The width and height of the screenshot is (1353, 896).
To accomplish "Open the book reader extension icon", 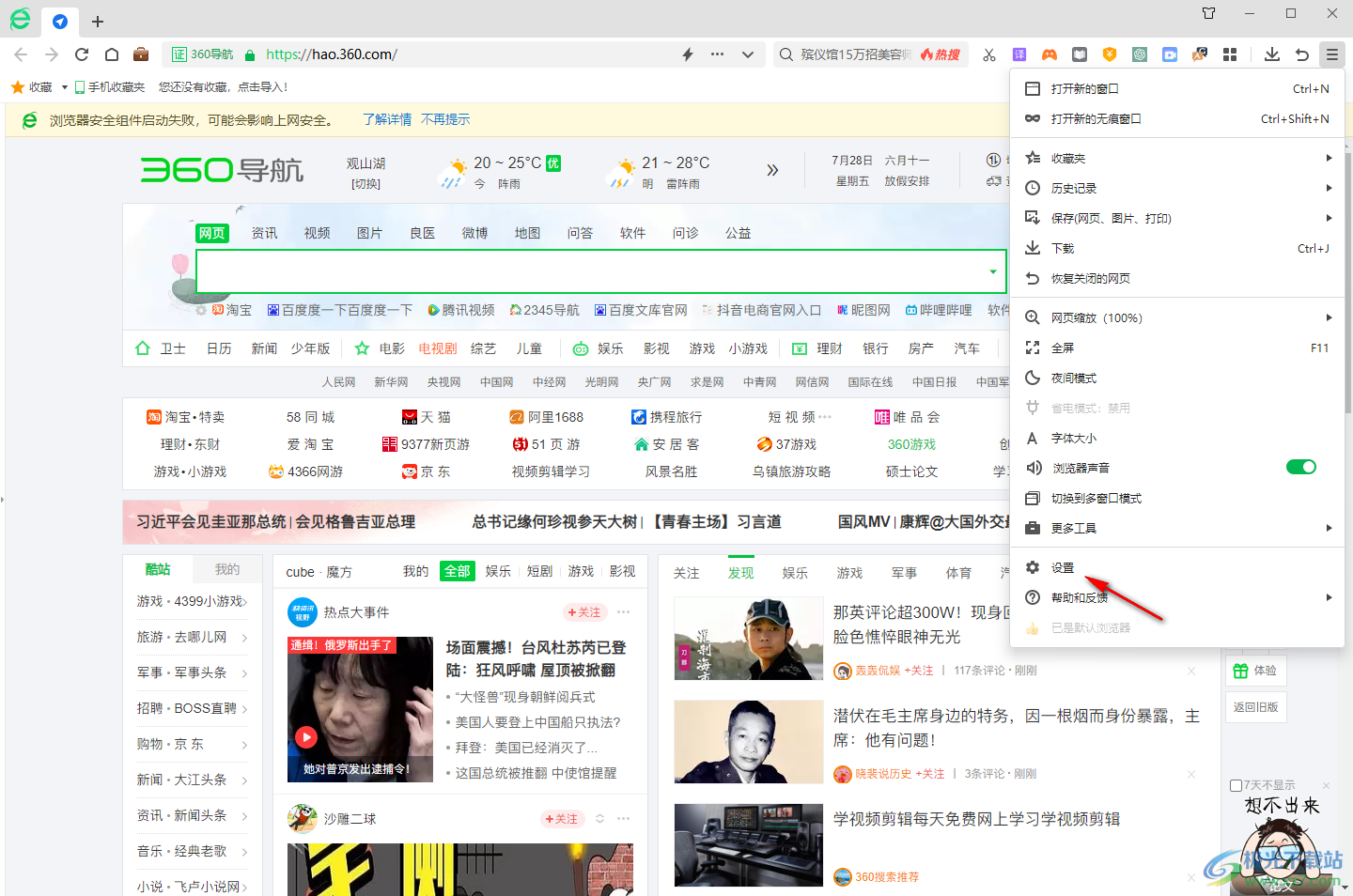I will (x=1080, y=54).
